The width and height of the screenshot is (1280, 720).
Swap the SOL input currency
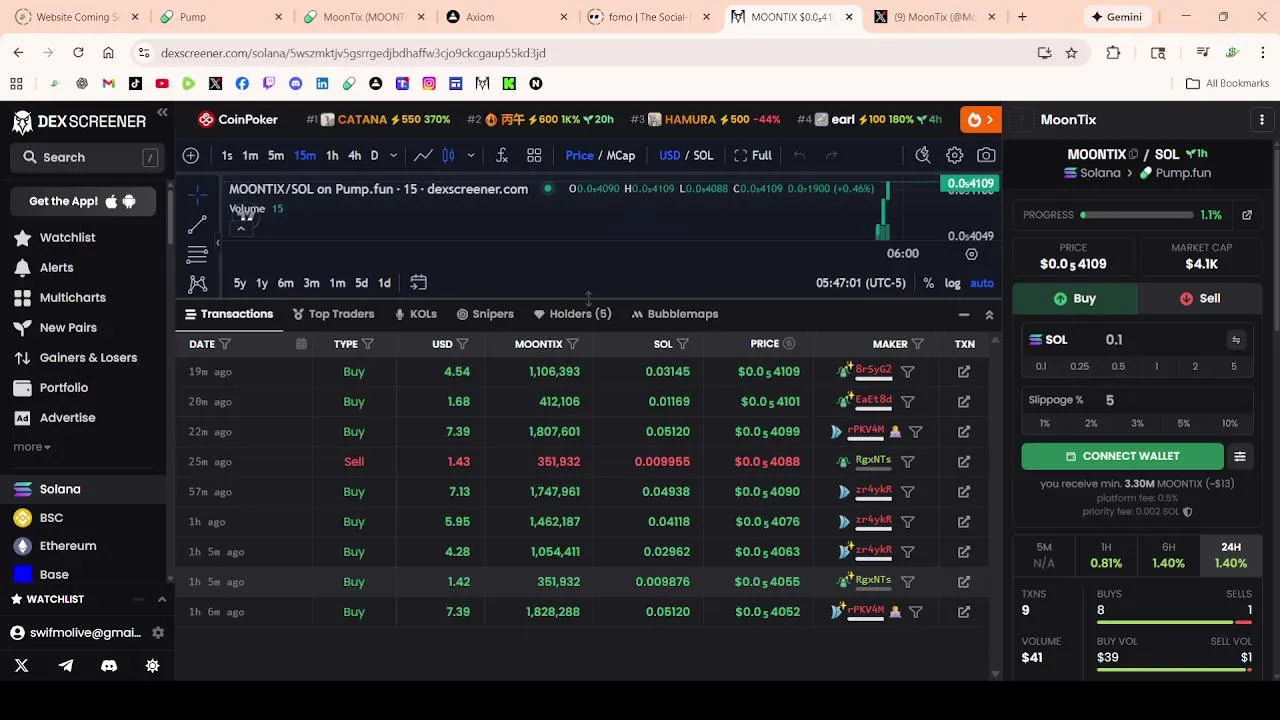(x=1236, y=340)
